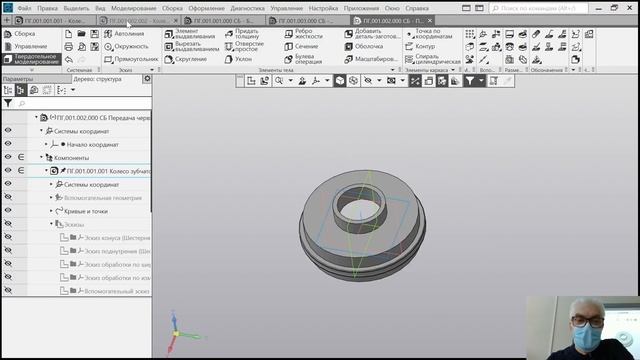This screenshot has height=360, width=640.
Task: Select the Сечение section tool
Action: coord(301,47)
